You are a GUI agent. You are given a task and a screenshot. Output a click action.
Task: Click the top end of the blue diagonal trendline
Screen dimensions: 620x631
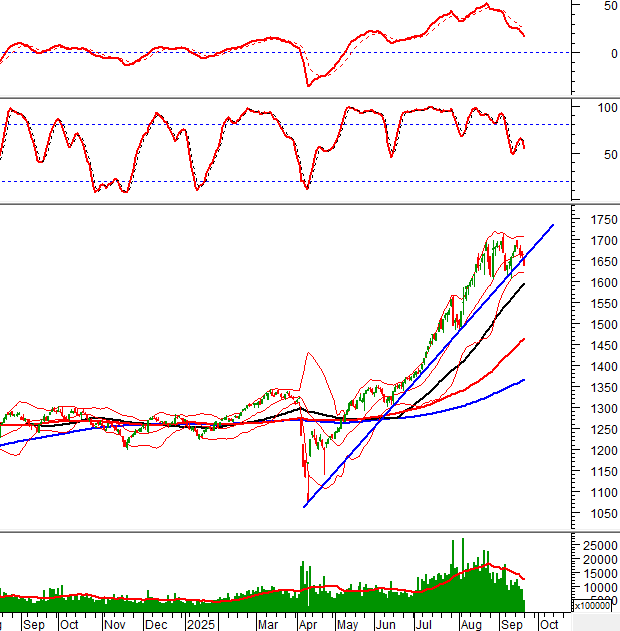click(553, 225)
